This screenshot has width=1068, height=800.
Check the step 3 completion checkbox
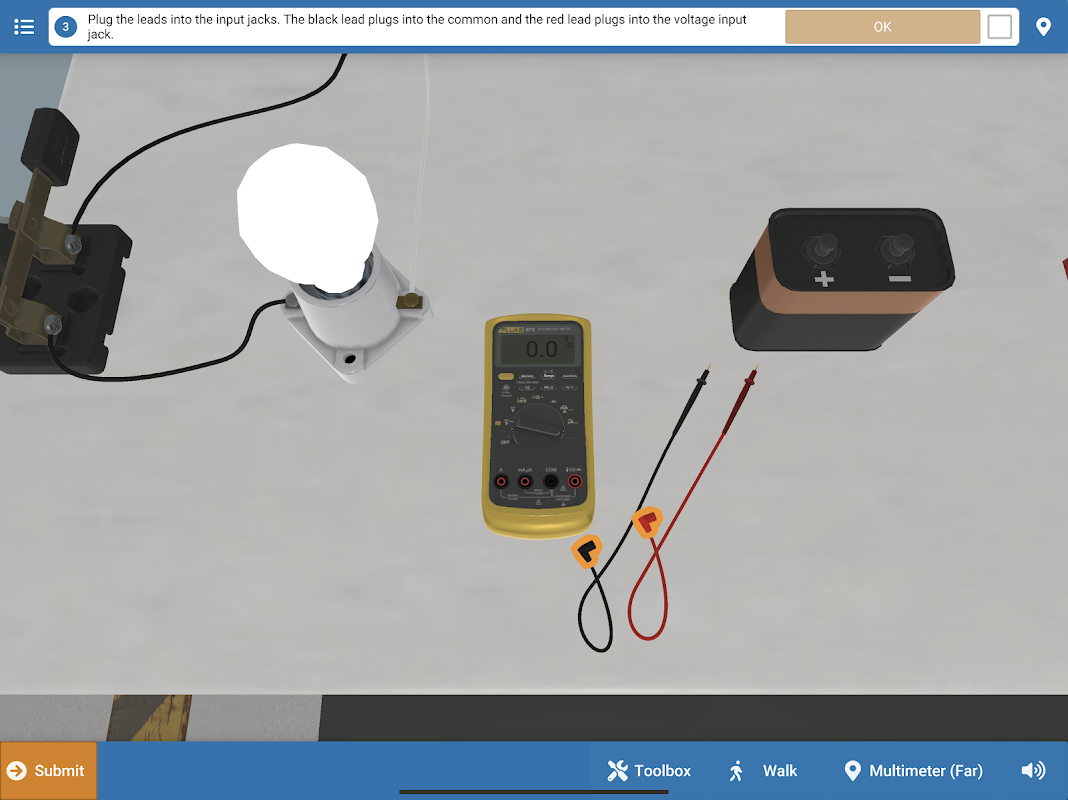[x=999, y=27]
